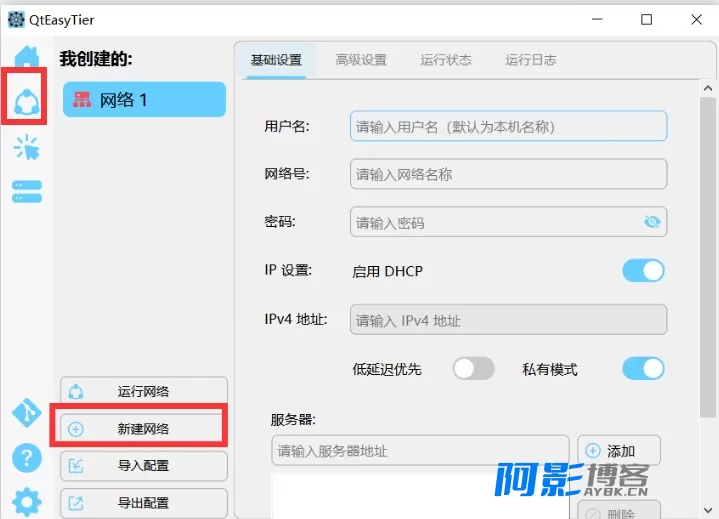This screenshot has width=719, height=519.
Task: Click the 用户名 input field
Action: (x=508, y=126)
